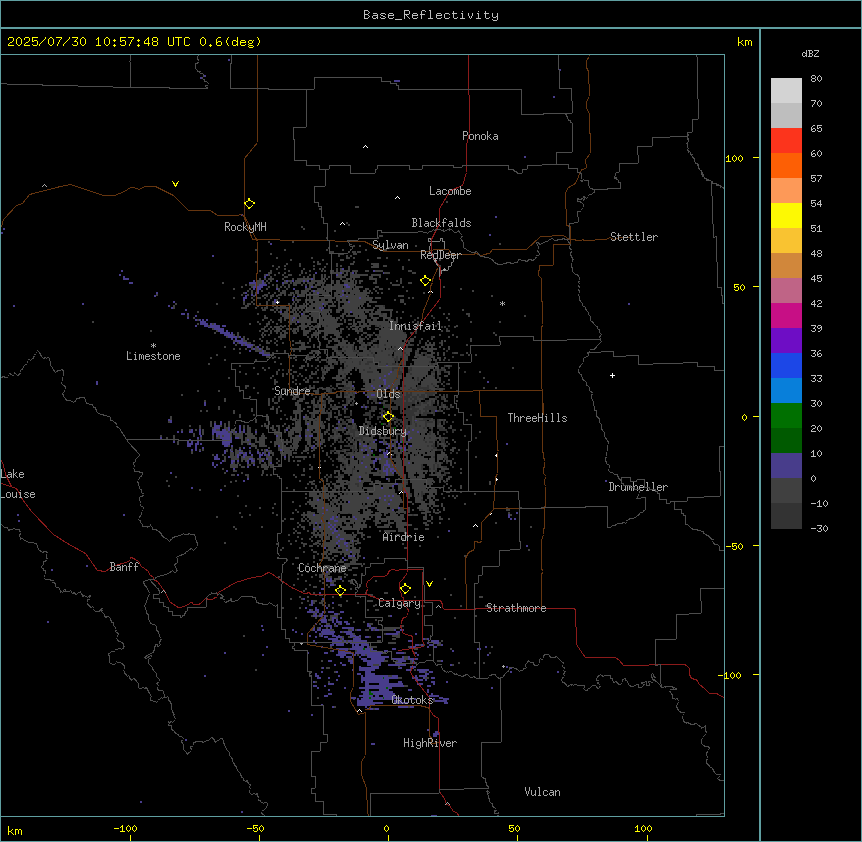Pick the magenta 39-42 dBZ legend swatch

tap(786, 315)
